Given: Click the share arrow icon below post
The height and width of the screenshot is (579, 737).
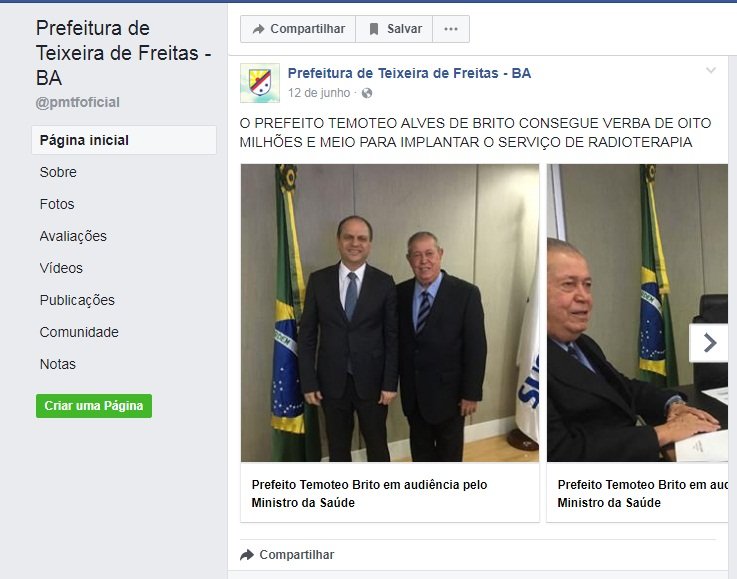Looking at the screenshot, I should click(247, 555).
